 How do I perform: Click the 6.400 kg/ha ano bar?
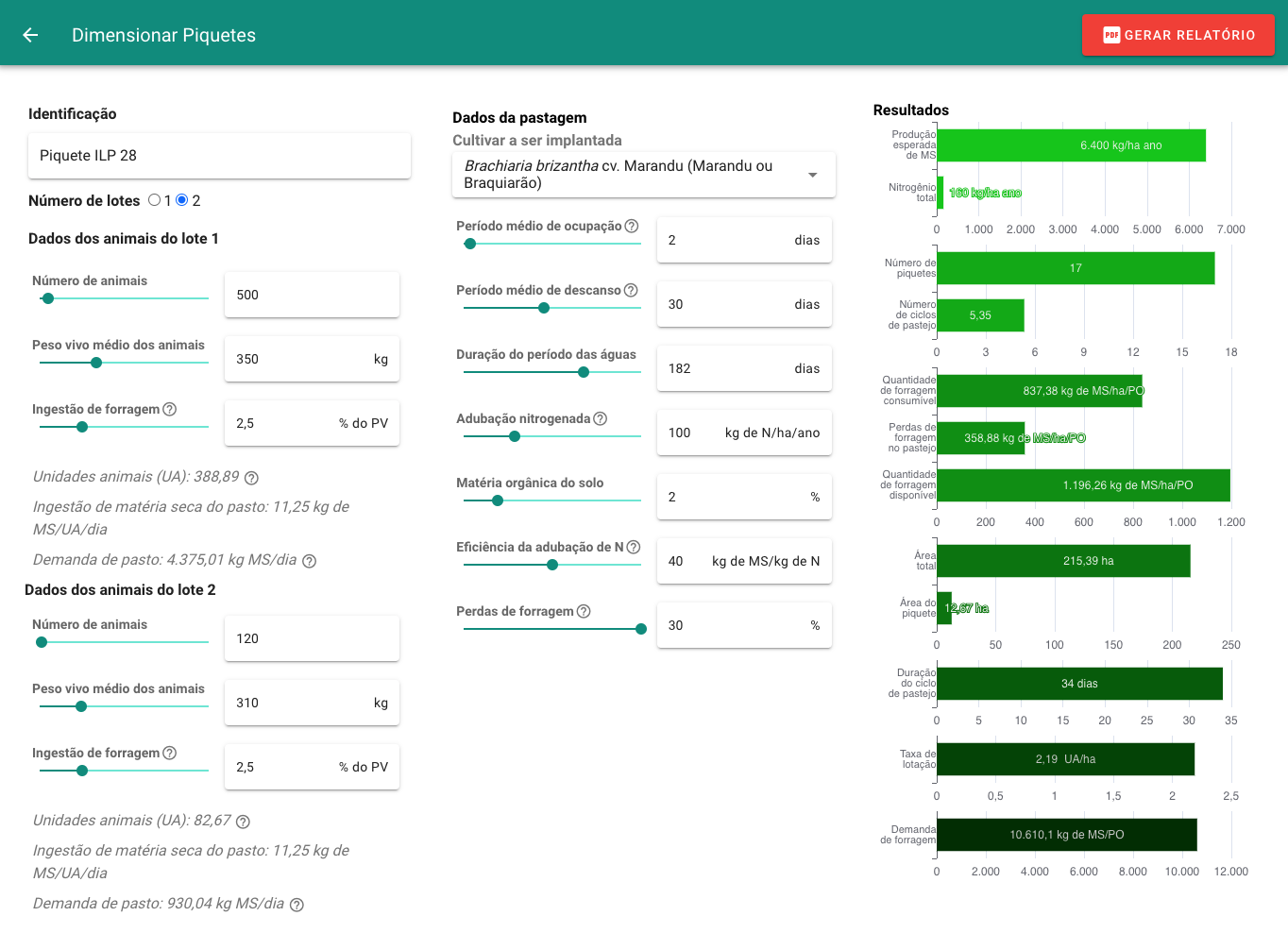click(x=1071, y=145)
